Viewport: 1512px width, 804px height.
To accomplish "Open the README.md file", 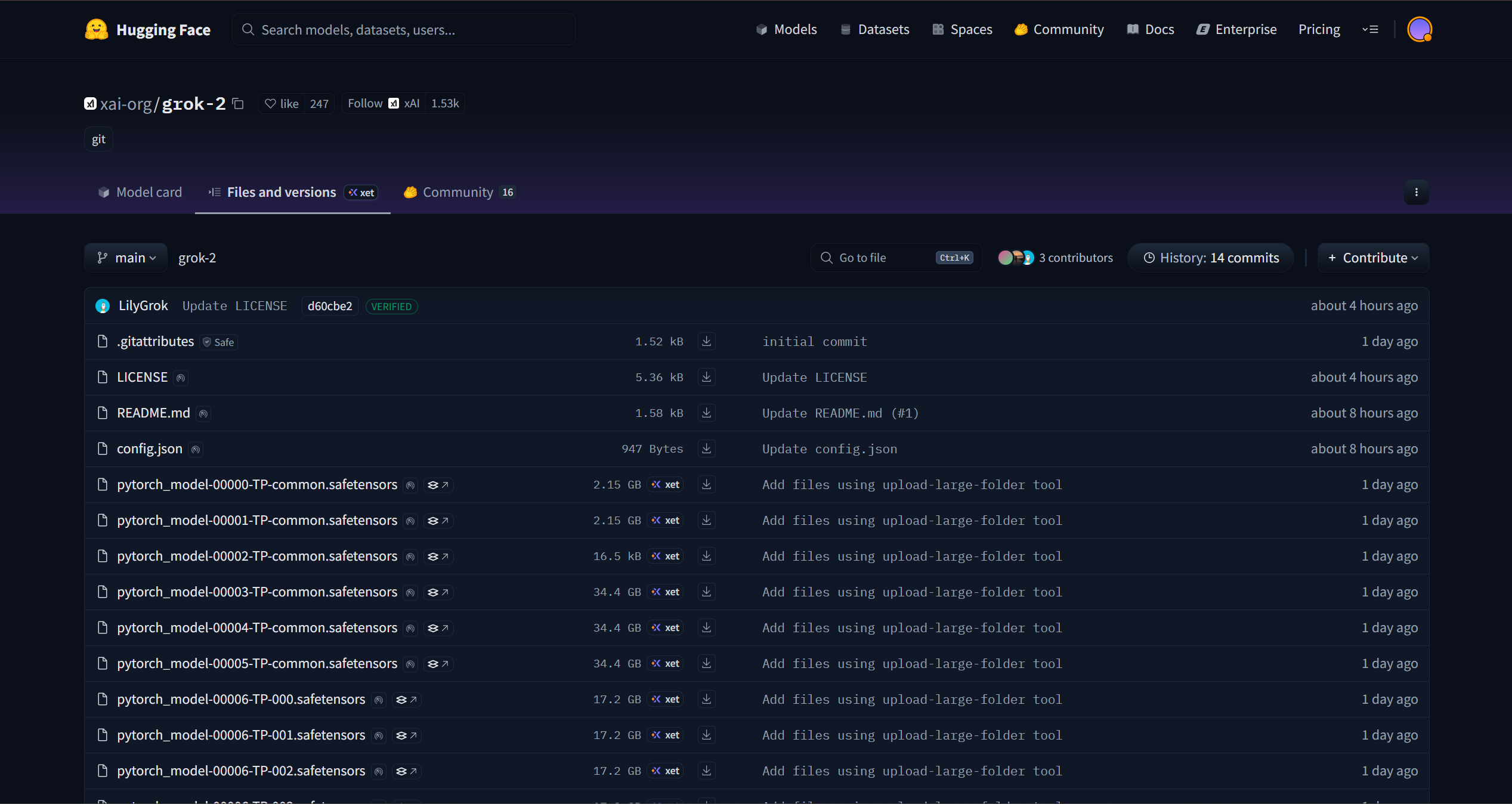I will coord(153,413).
